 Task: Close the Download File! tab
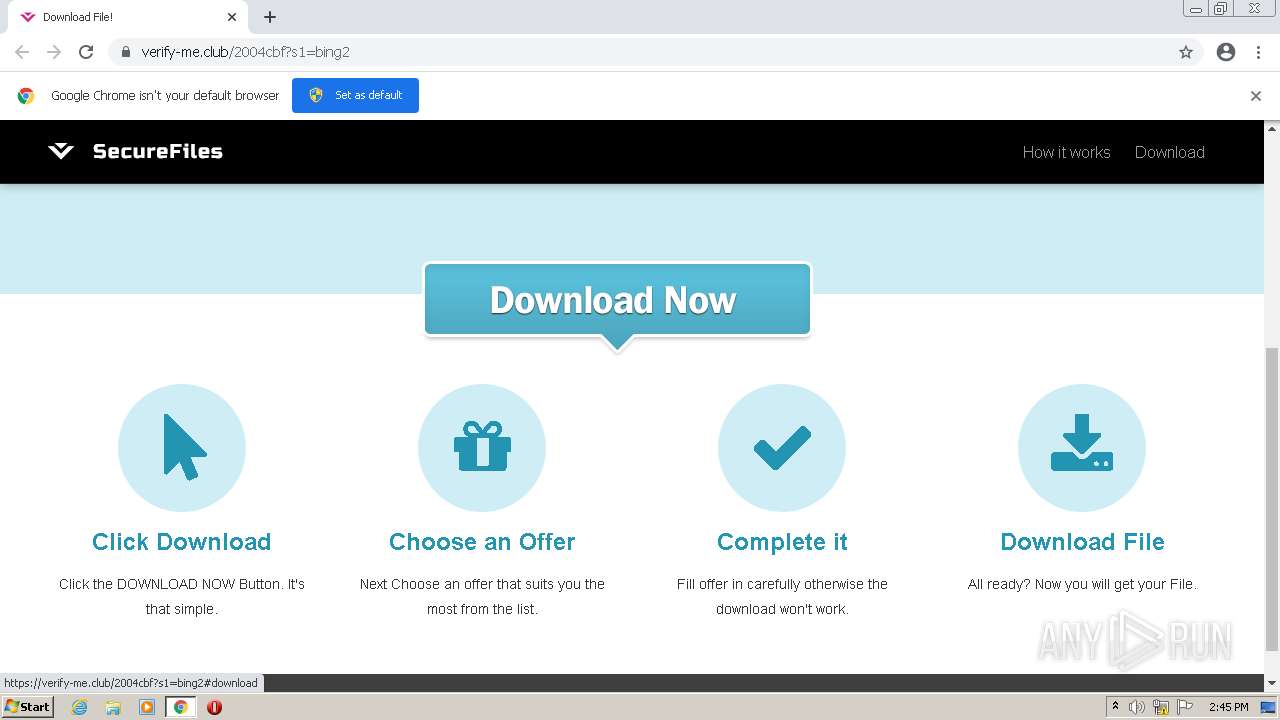pos(232,17)
